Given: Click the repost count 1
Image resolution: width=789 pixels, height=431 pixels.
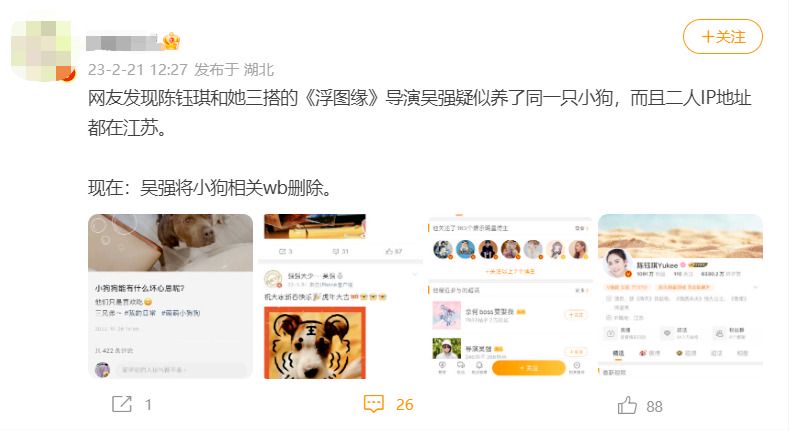Looking at the screenshot, I should pyautogui.click(x=148, y=404).
